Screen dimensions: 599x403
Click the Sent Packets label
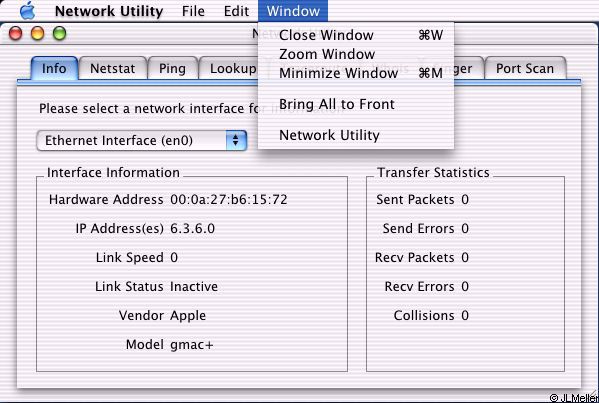click(x=415, y=200)
